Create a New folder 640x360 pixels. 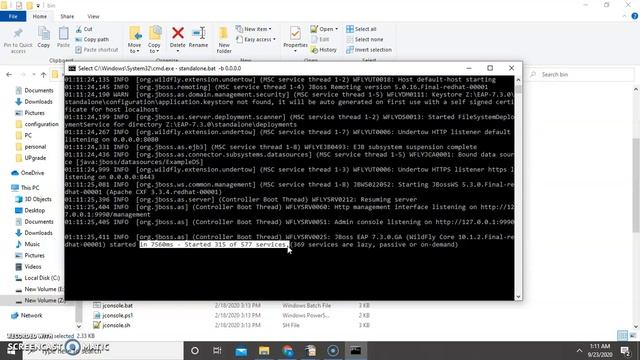pos(224,40)
